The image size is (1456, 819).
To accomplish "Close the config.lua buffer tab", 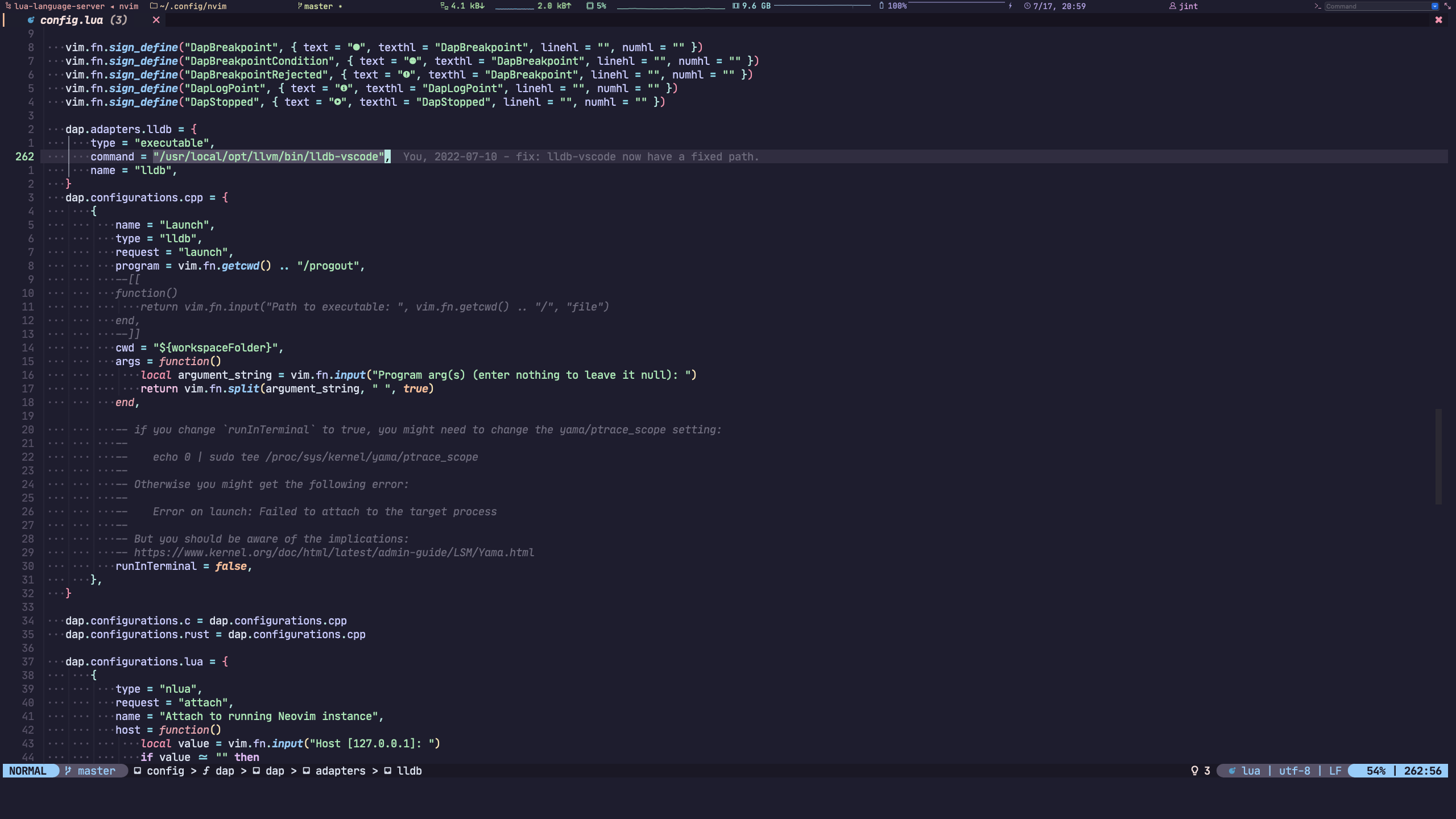I will pos(156,20).
